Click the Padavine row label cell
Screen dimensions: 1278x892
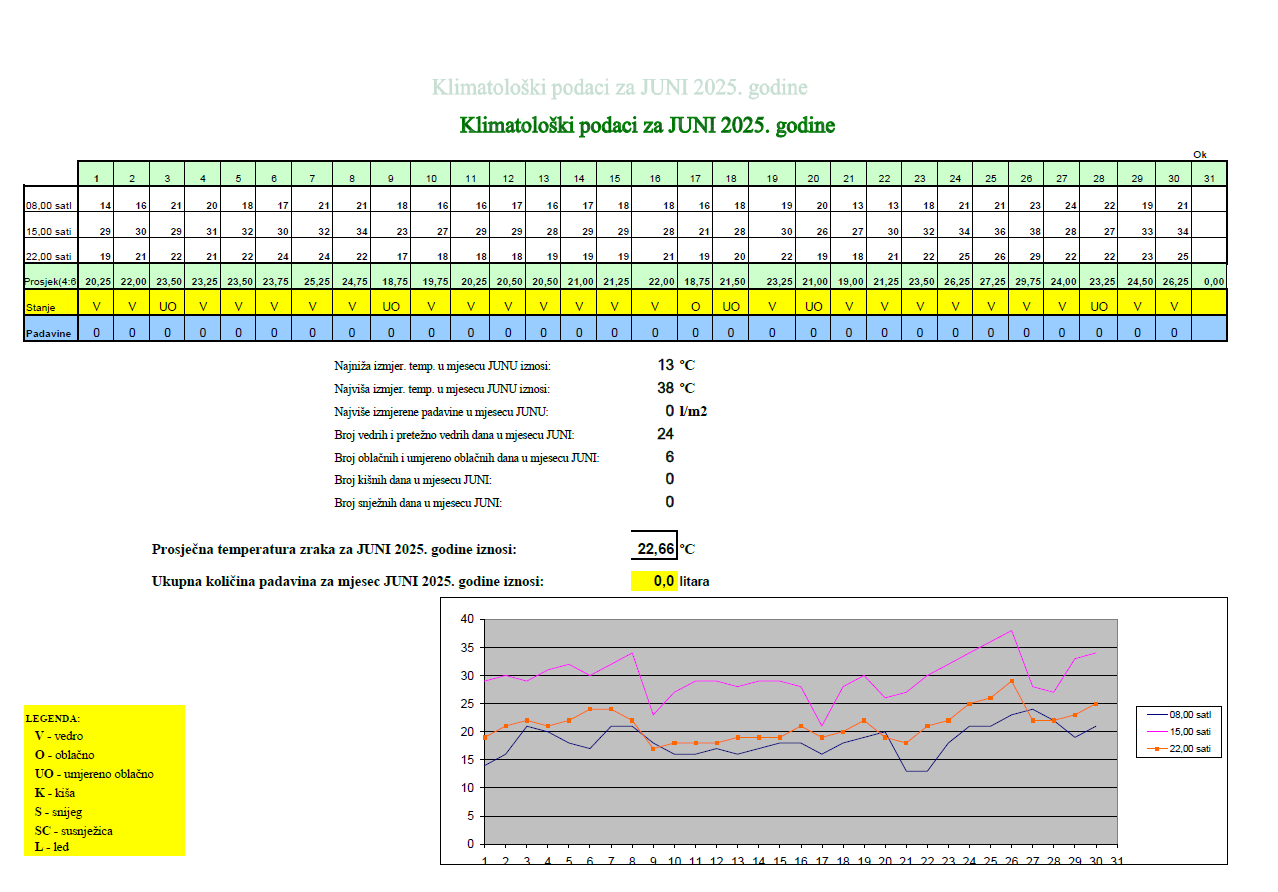click(51, 332)
